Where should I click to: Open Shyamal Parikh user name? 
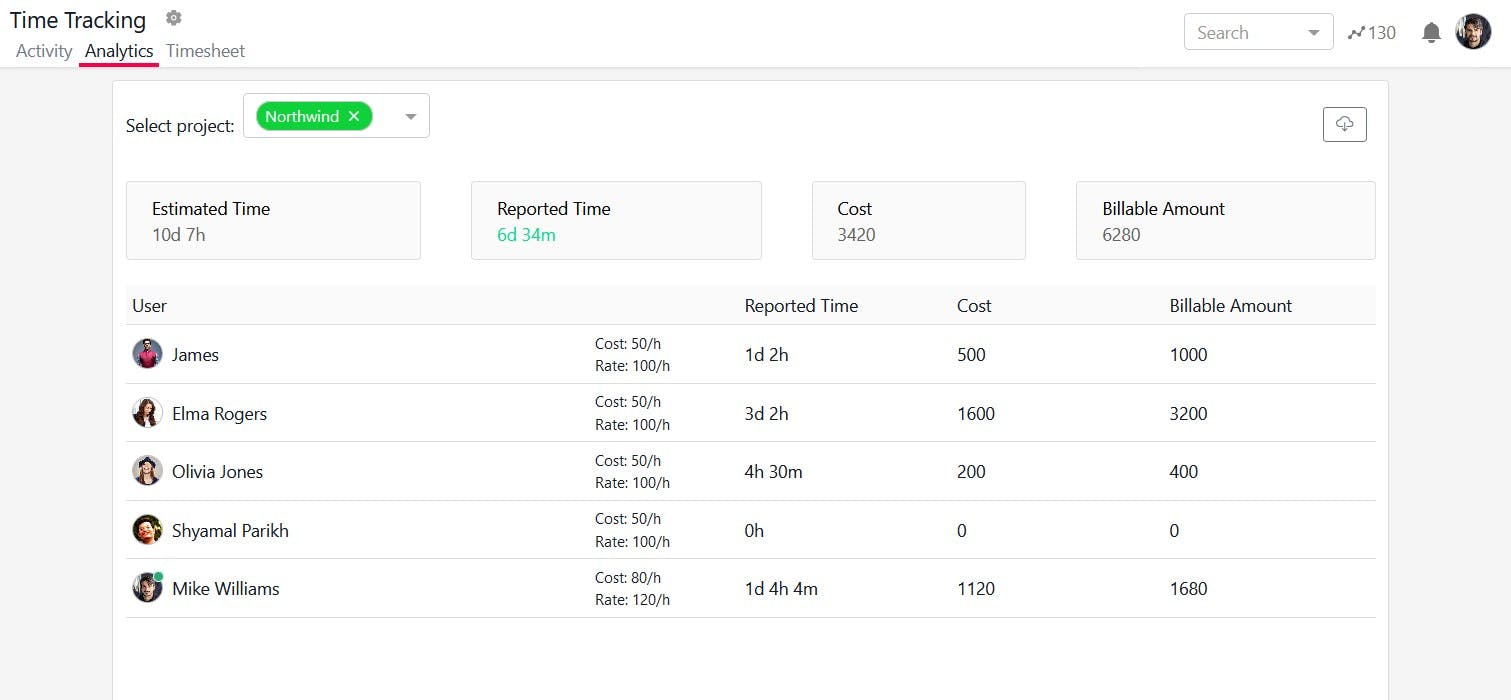pos(230,531)
